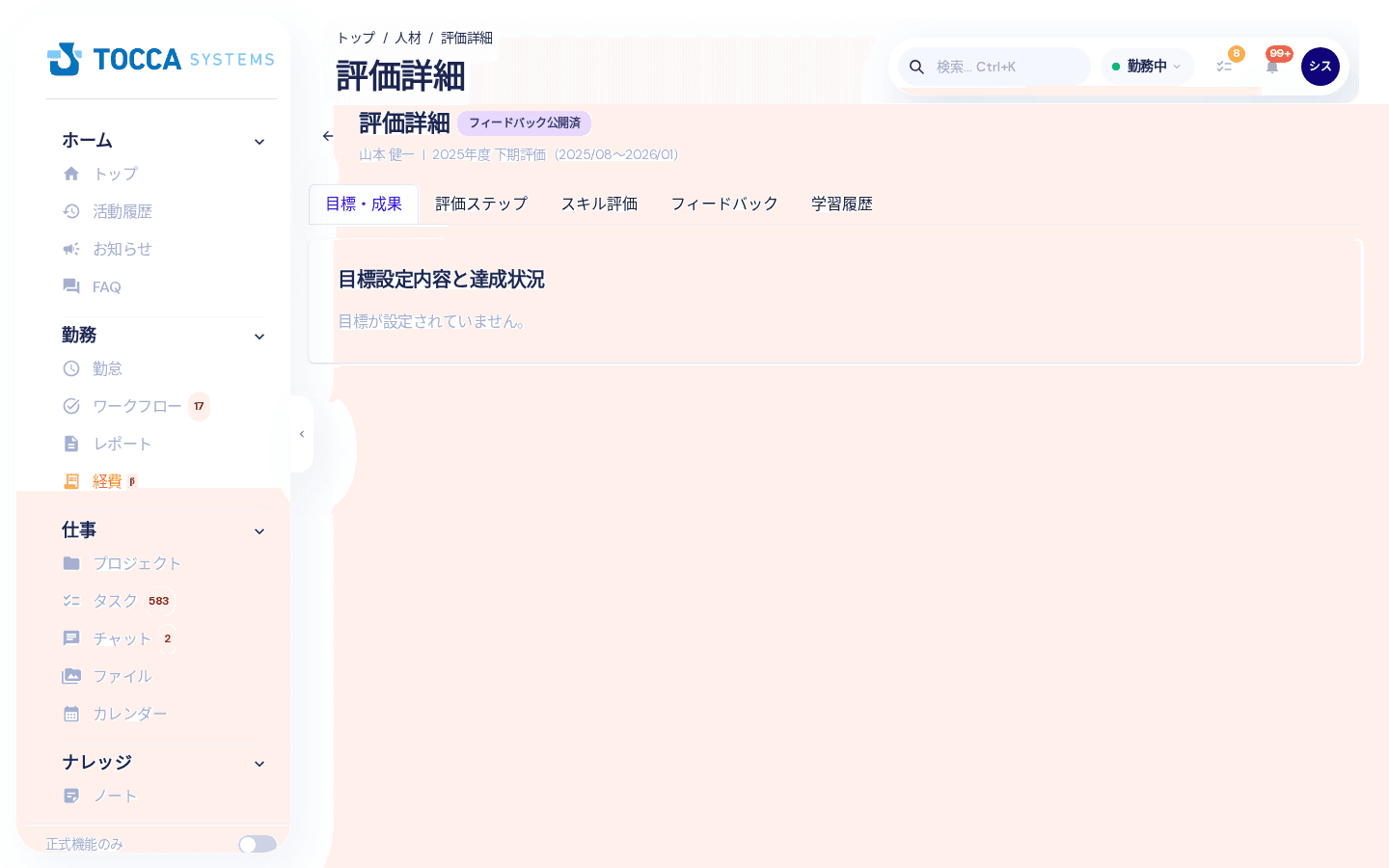The image size is (1389, 868).
Task: Click the ワークフロー badge 17
Action: point(199,406)
